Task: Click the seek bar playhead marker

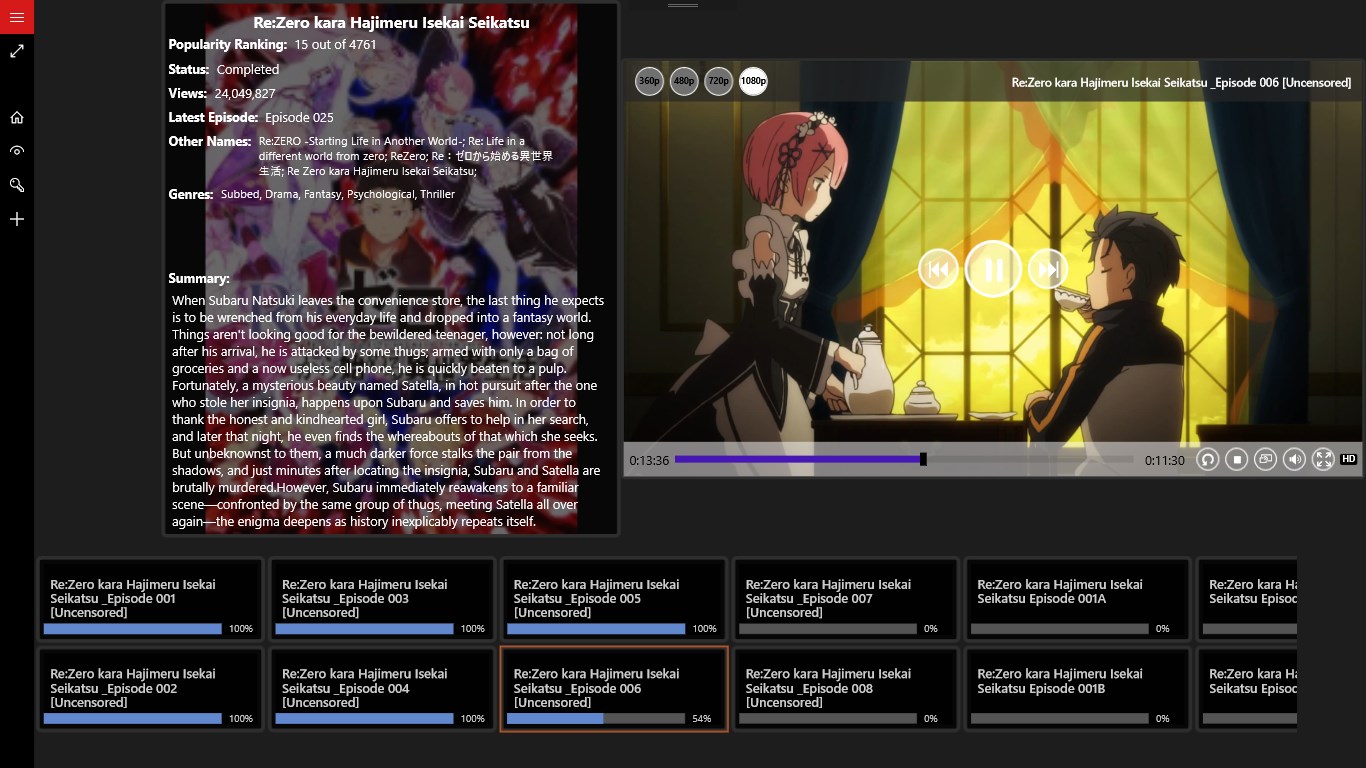Action: coord(923,459)
